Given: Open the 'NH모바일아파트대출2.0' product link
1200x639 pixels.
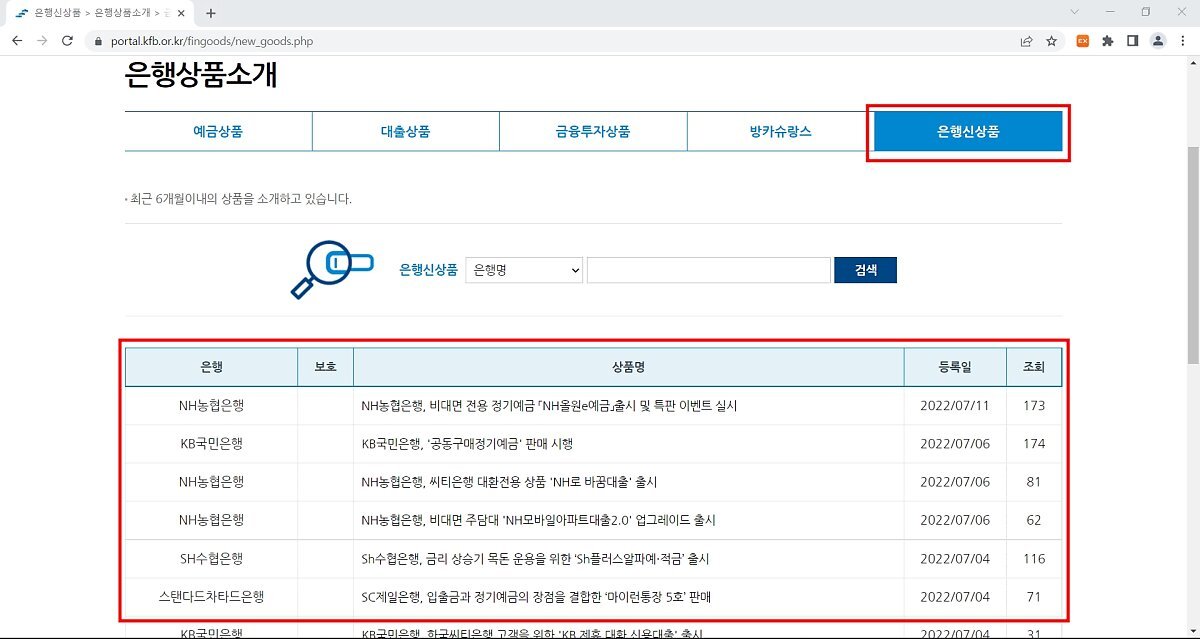Looking at the screenshot, I should [538, 520].
